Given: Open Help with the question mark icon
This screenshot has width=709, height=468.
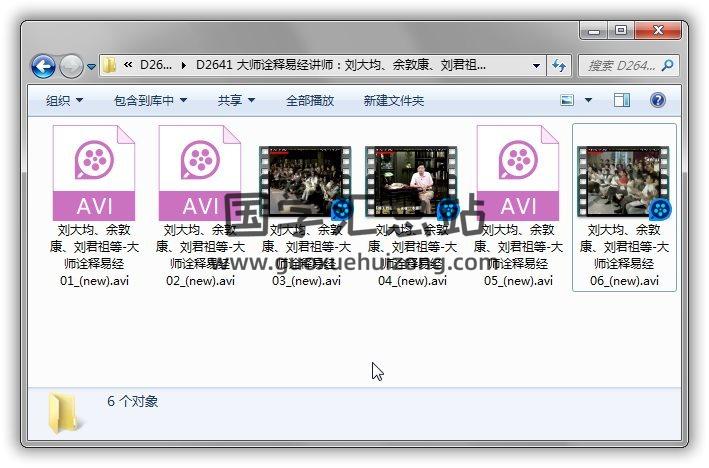Looking at the screenshot, I should coord(657,100).
